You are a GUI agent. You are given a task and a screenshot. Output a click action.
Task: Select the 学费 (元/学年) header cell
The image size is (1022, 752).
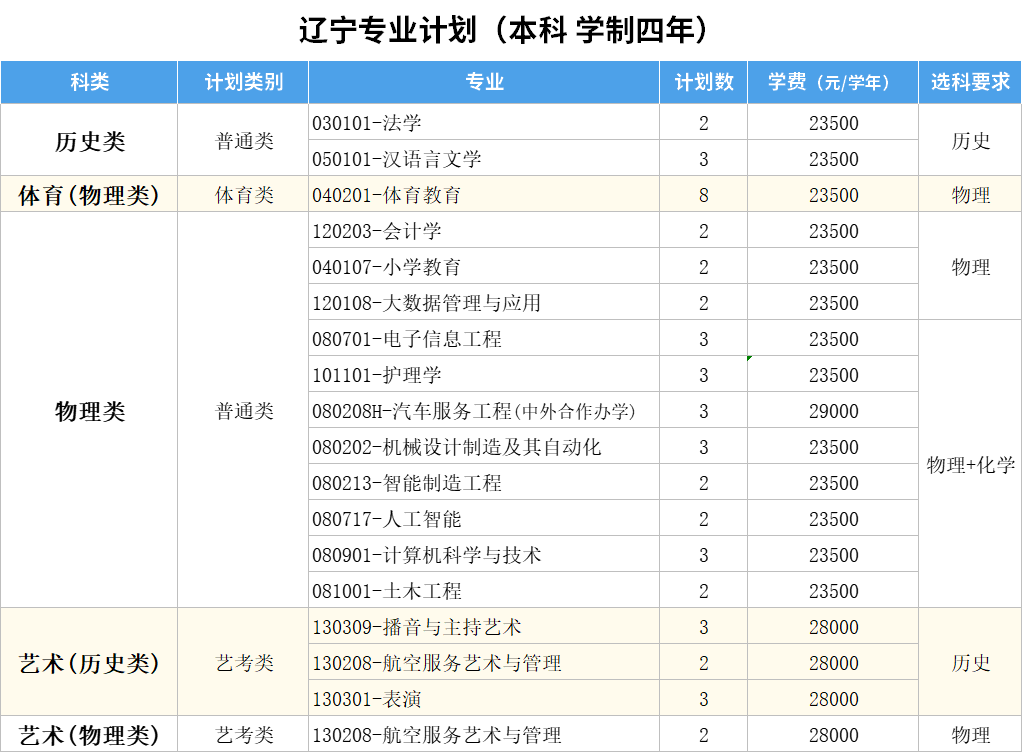(x=832, y=83)
